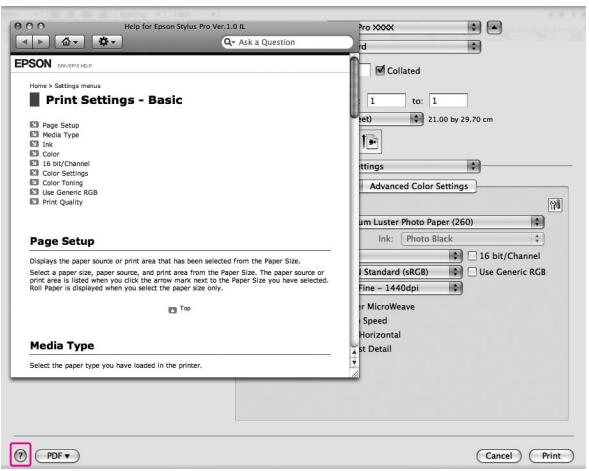Open the Print Quality help link

(62, 202)
